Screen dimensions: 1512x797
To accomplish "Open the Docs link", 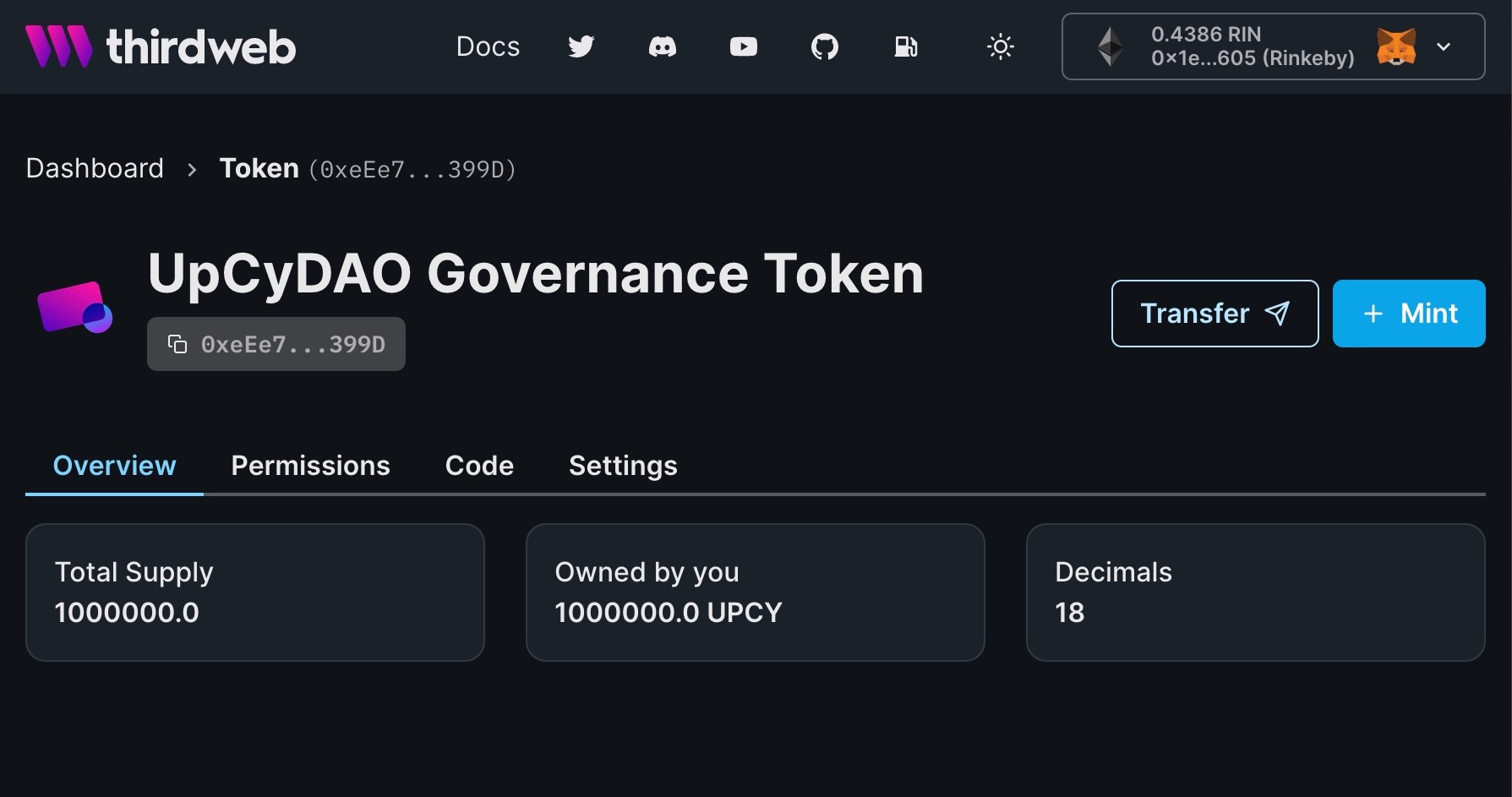I will [488, 46].
